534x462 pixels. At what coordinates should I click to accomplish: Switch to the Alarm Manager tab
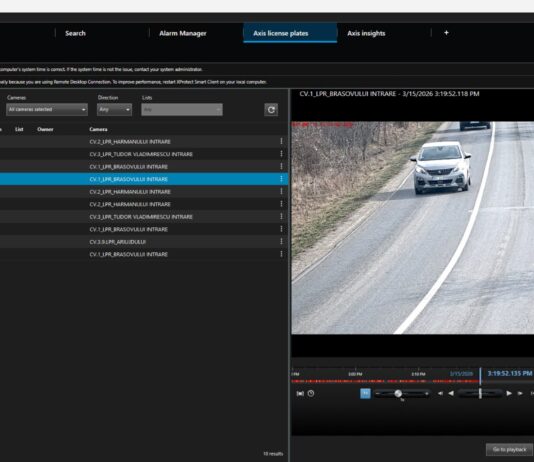point(183,33)
